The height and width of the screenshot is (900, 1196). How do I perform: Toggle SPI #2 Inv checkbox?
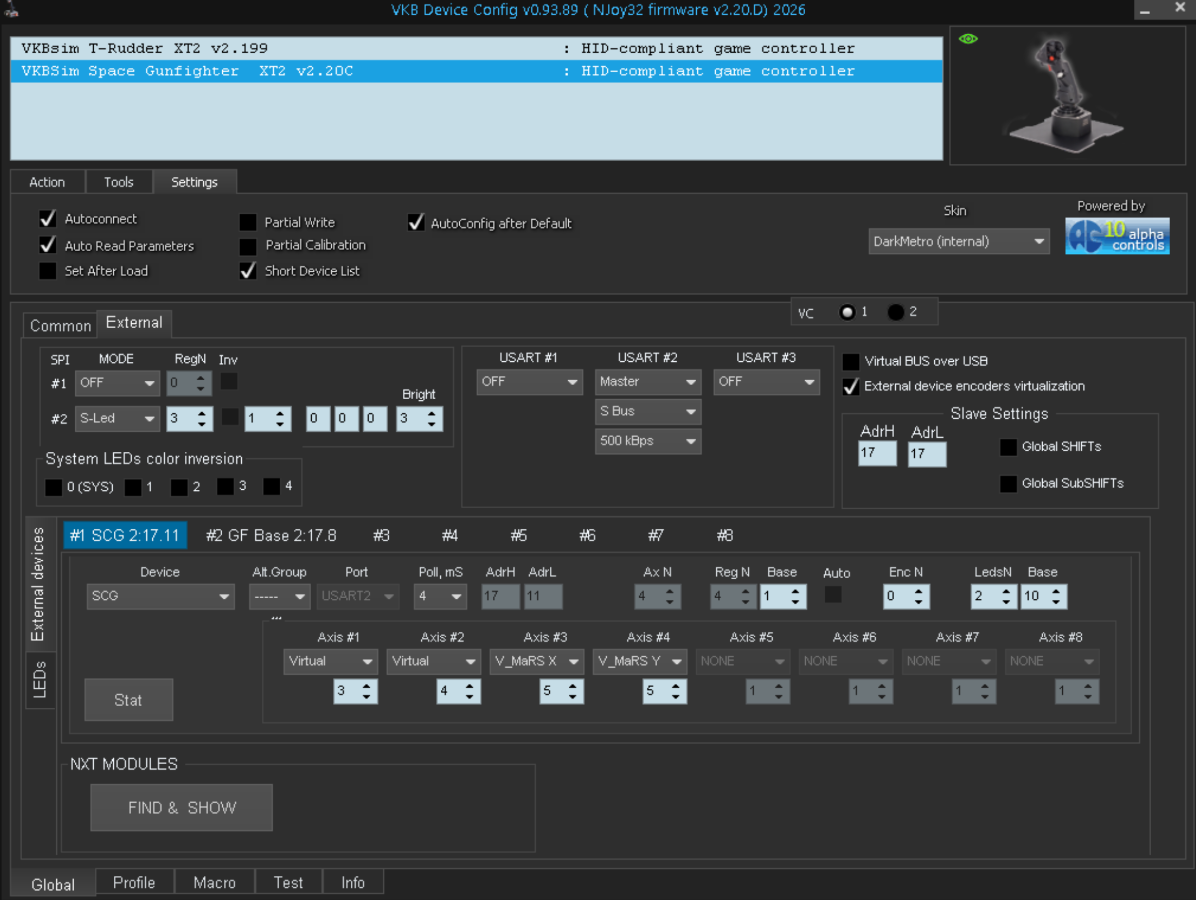(229, 416)
